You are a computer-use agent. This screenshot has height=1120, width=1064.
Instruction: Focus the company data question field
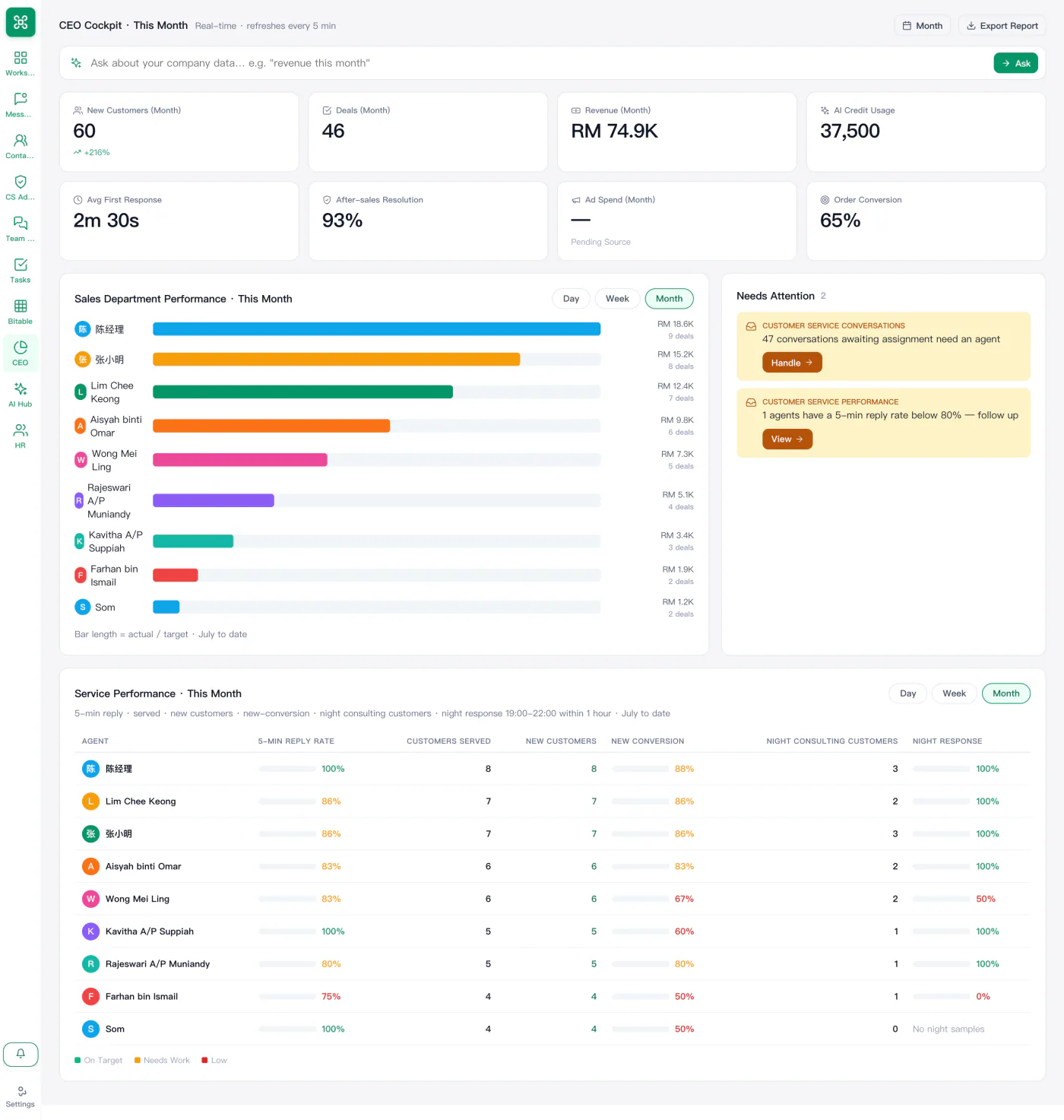532,63
